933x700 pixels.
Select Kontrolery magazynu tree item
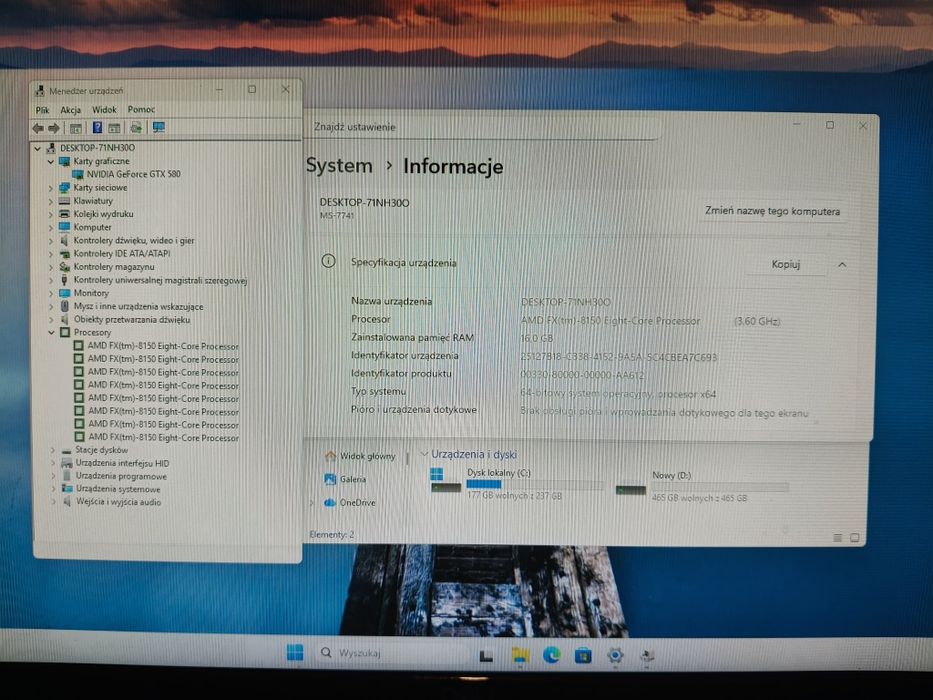click(114, 267)
